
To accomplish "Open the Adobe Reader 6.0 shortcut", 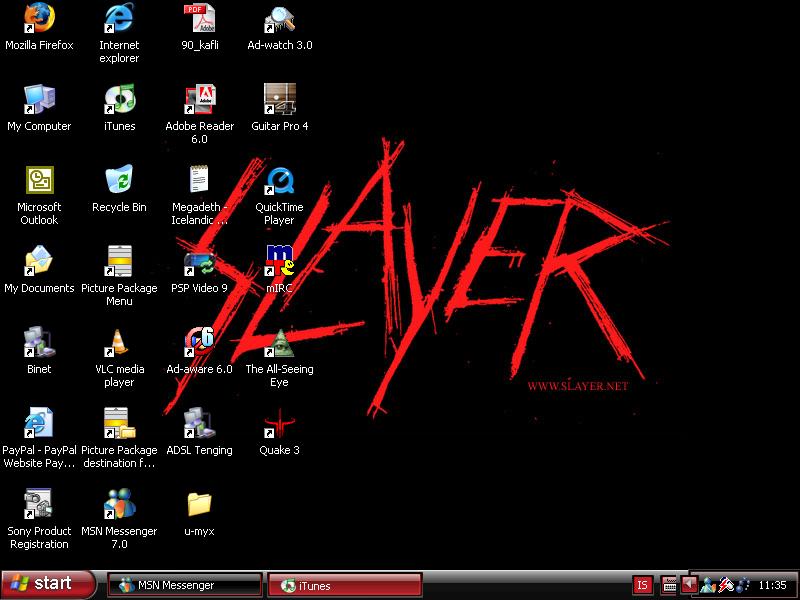I will [199, 99].
